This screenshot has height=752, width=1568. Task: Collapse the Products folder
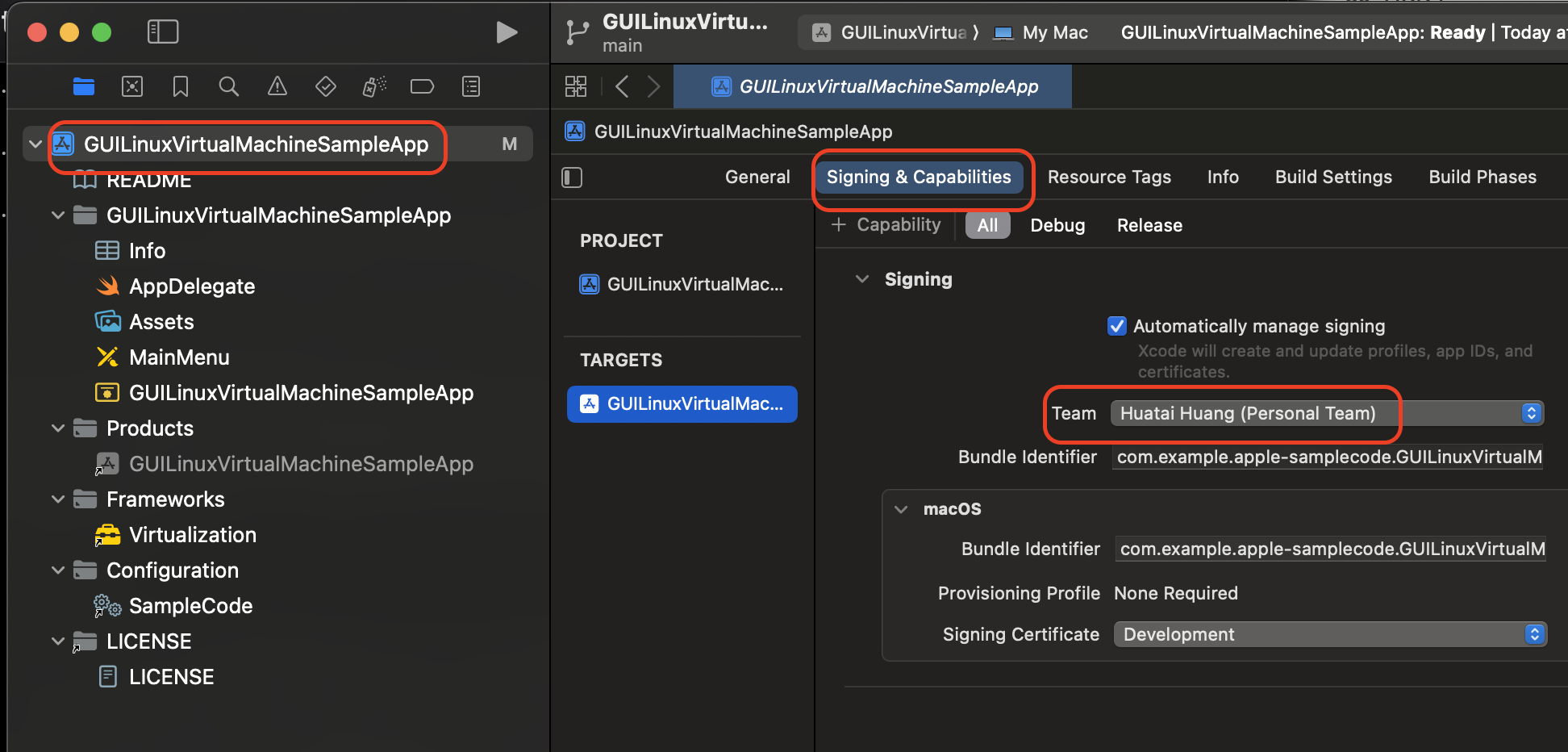[58, 428]
